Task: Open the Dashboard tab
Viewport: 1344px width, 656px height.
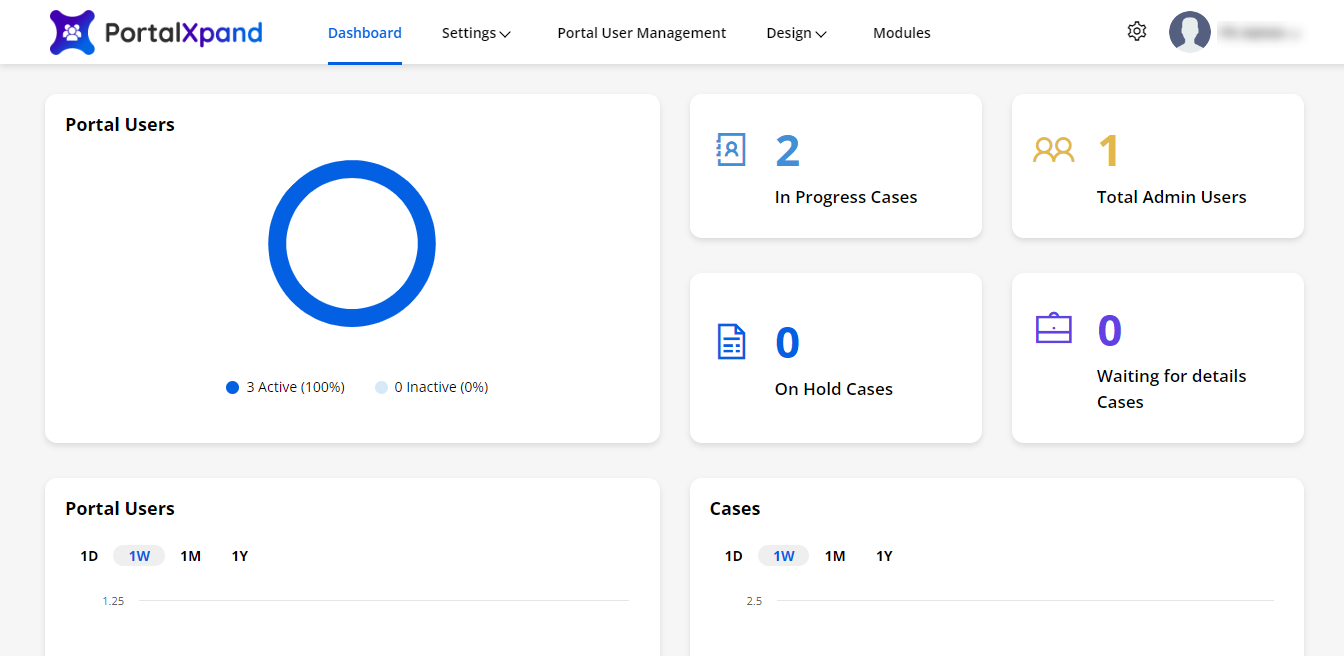Action: tap(364, 33)
